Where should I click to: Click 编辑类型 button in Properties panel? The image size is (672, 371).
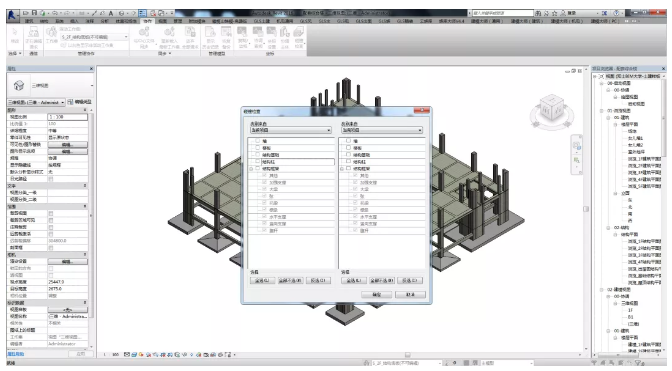pyautogui.click(x=79, y=102)
